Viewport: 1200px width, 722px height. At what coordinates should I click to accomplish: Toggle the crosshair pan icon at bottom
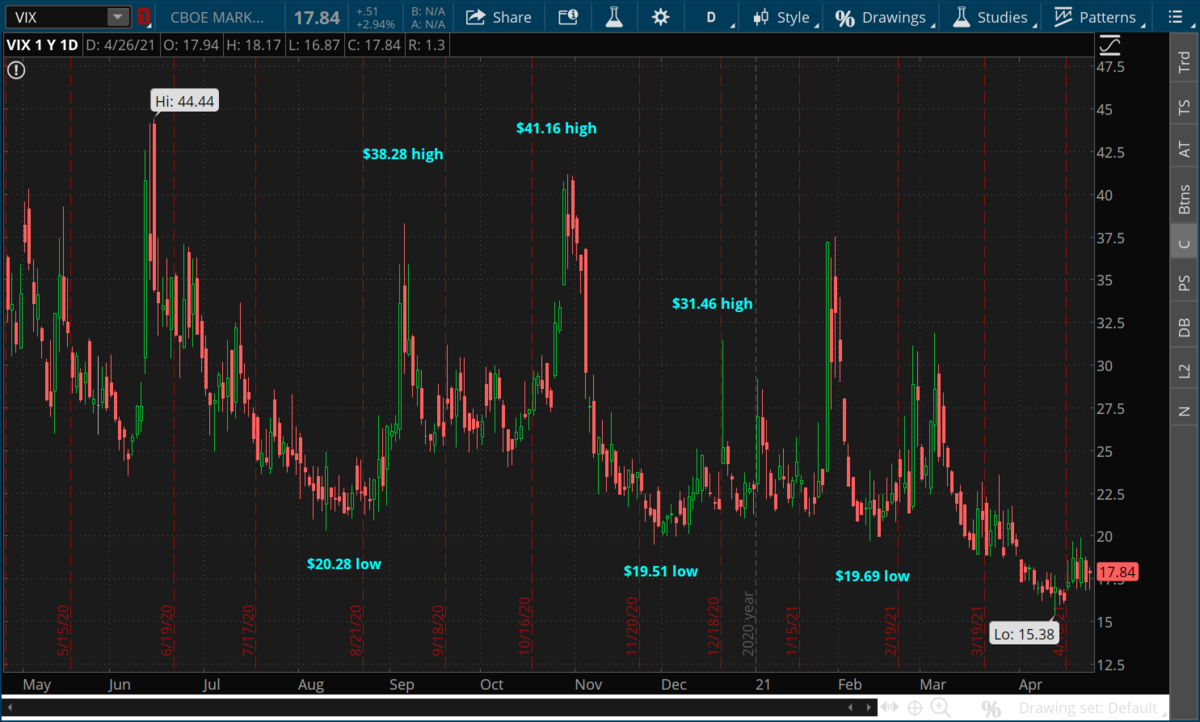tap(915, 708)
